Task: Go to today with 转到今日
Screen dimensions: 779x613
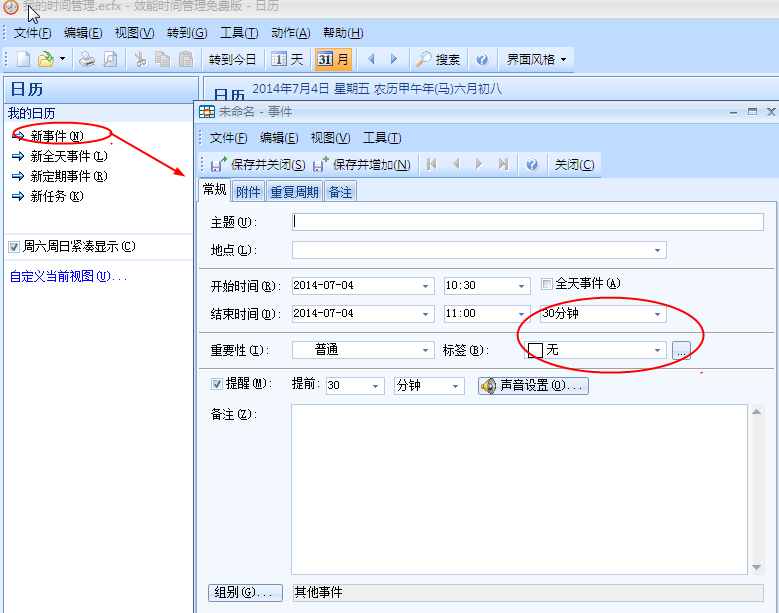Action: (x=232, y=60)
